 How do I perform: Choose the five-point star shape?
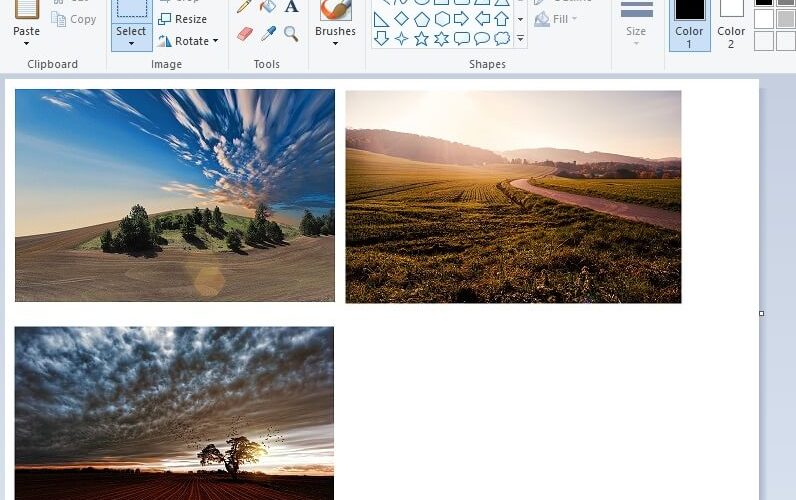(421, 39)
